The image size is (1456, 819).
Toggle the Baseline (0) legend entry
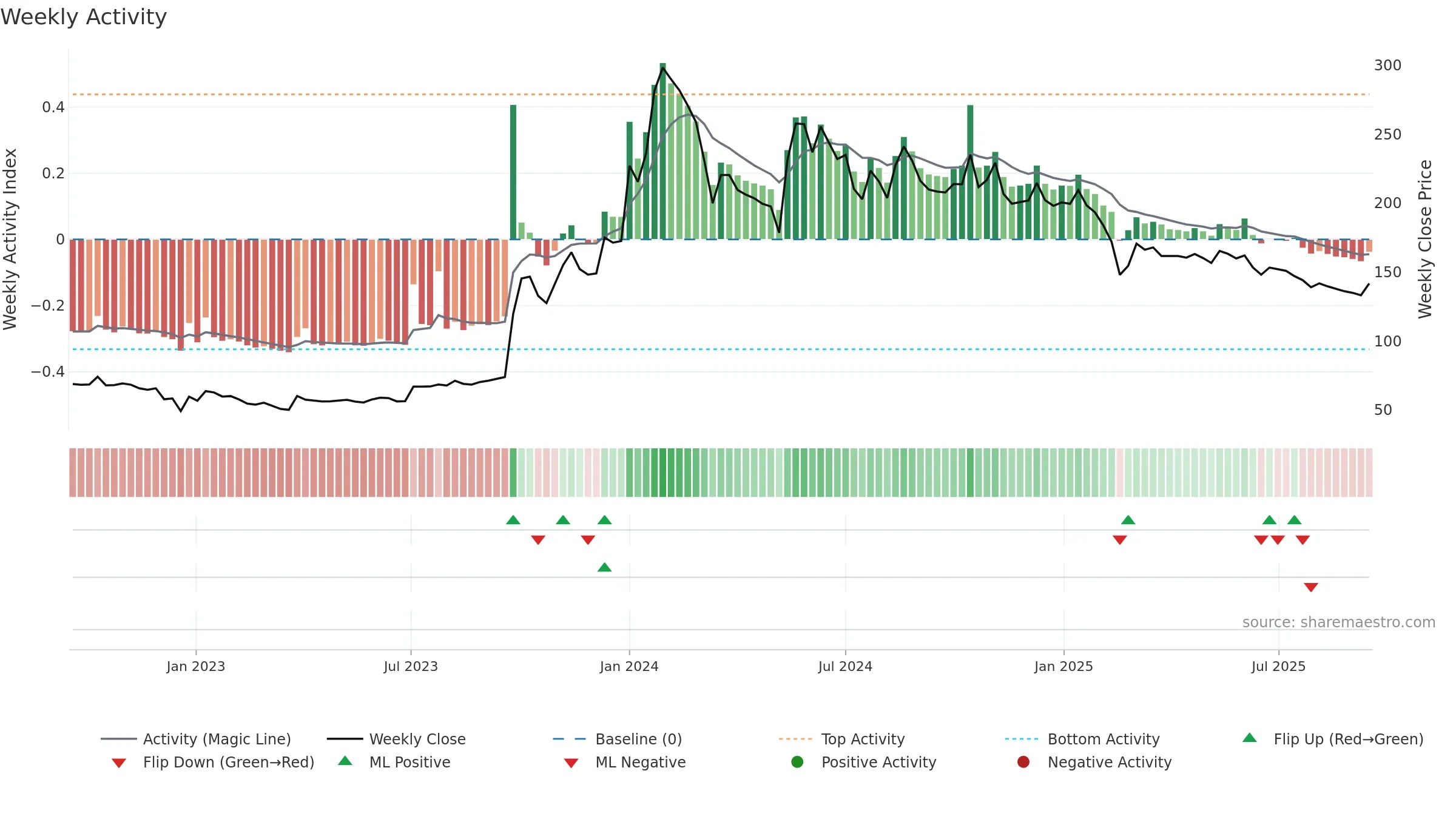tap(618, 739)
